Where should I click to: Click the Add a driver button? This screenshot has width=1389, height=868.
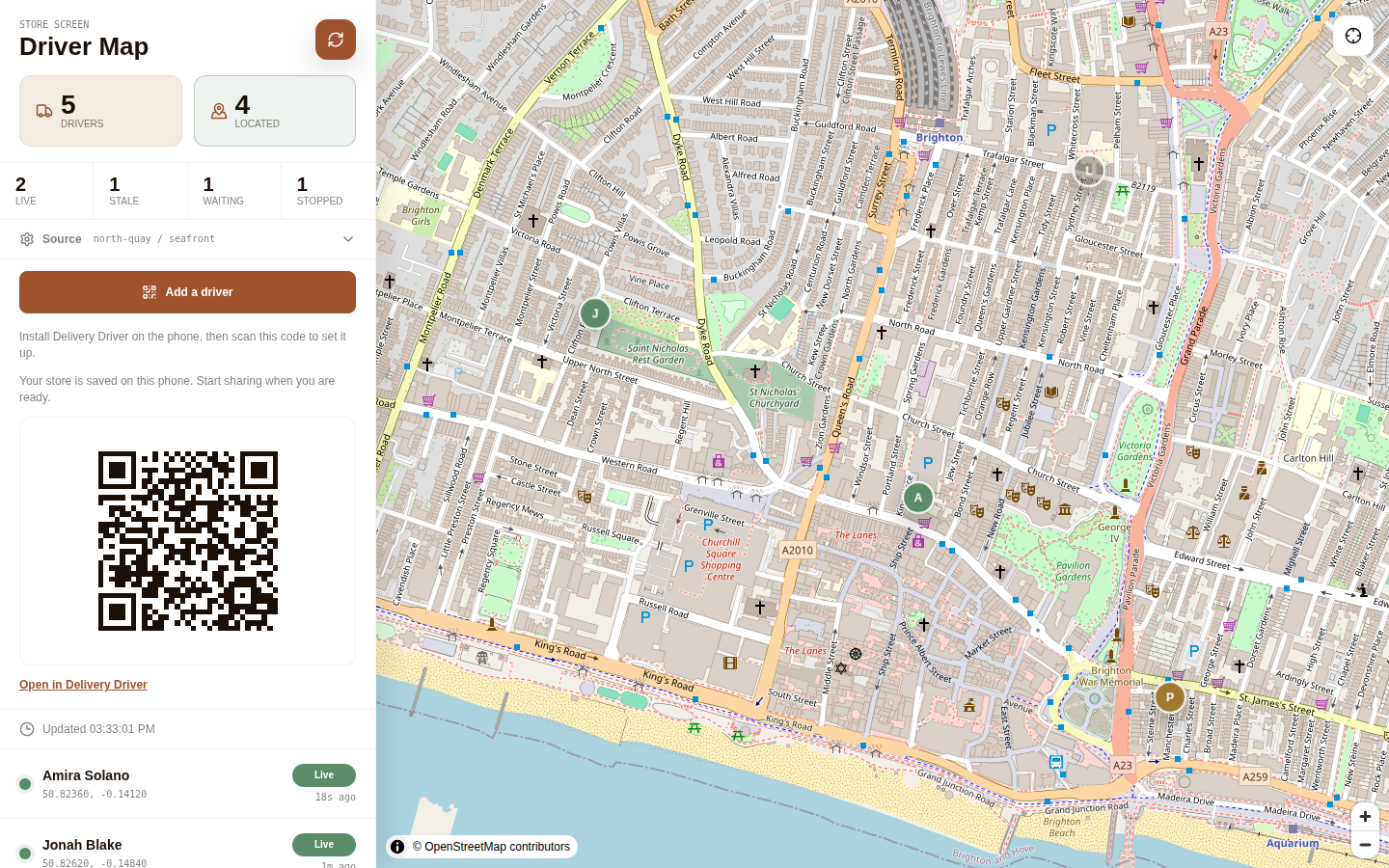coord(187,292)
